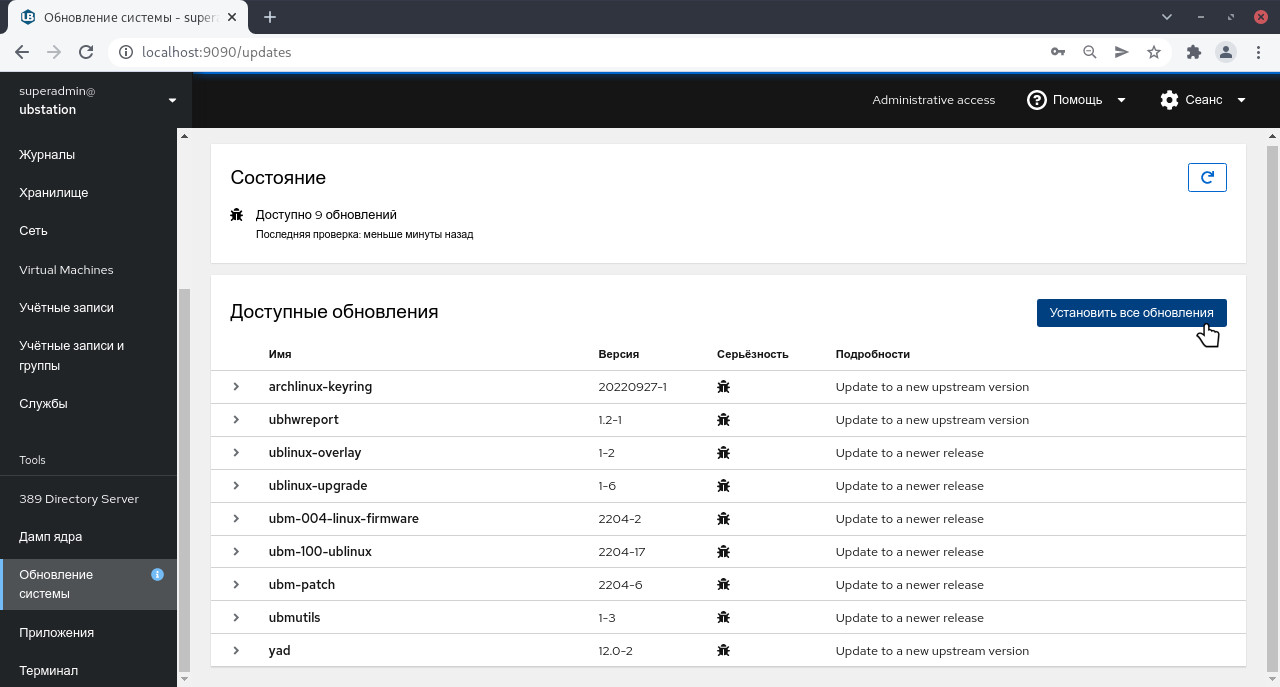Screen dimensions: 1280x687
Task: Click severity bug icon for yad
Action: [723, 651]
